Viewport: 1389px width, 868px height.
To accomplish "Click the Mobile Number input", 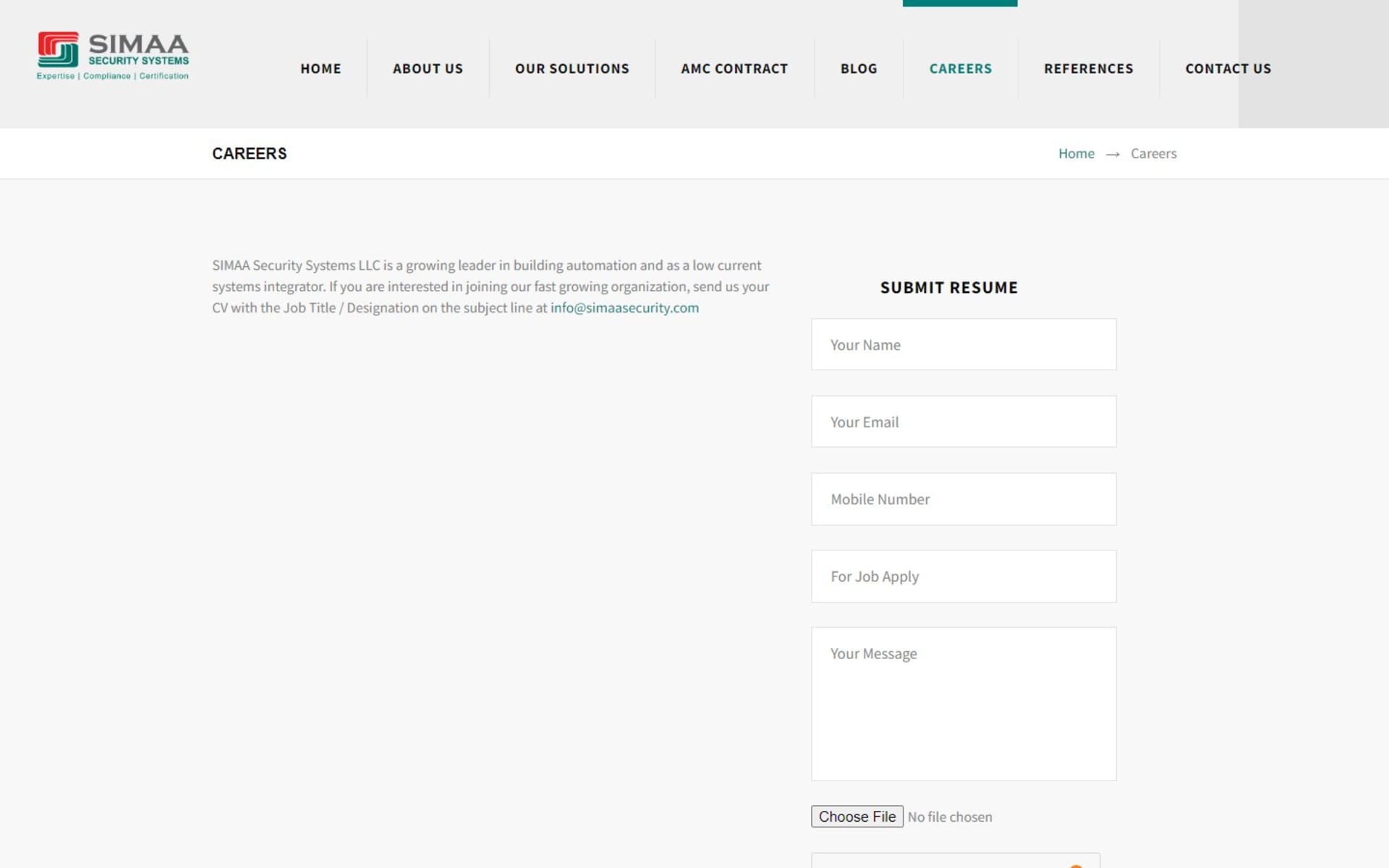I will click(x=964, y=499).
